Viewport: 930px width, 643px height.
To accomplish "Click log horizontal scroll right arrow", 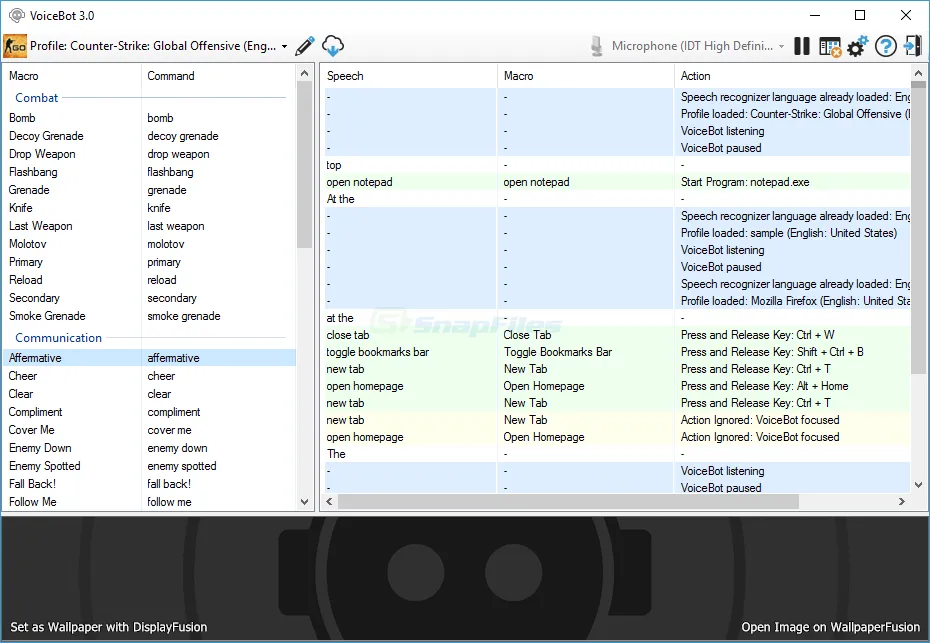I will [x=902, y=502].
